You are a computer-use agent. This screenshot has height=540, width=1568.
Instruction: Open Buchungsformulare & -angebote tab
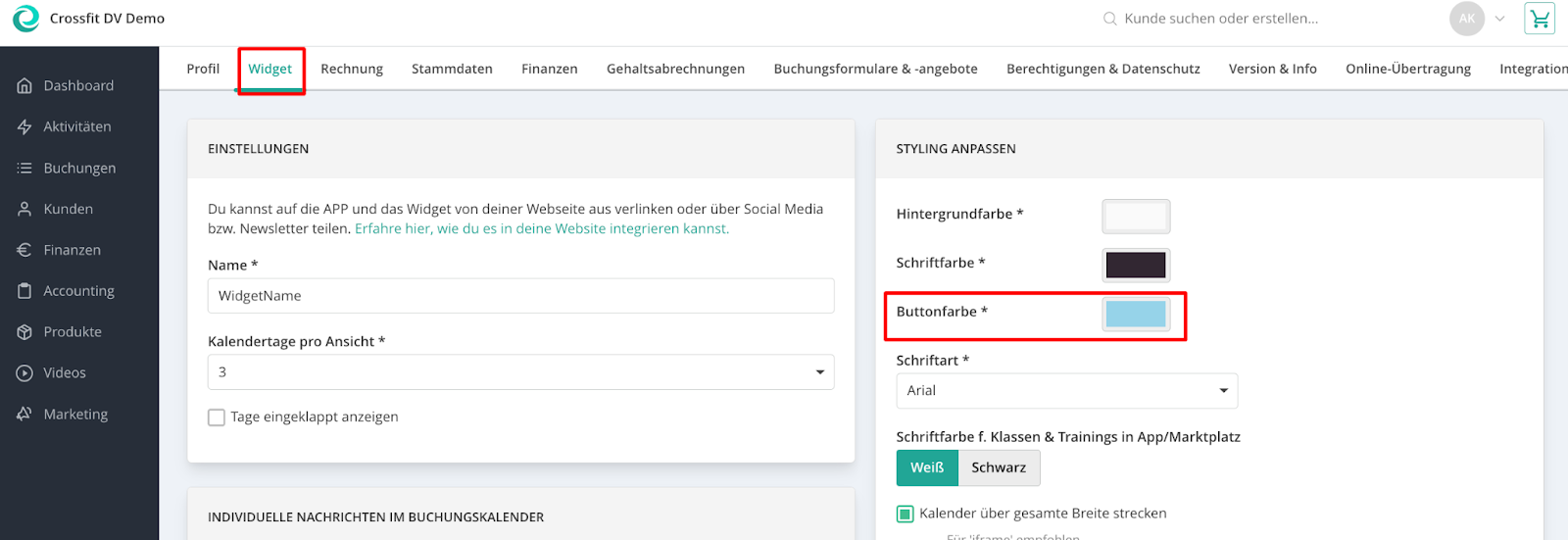point(875,69)
